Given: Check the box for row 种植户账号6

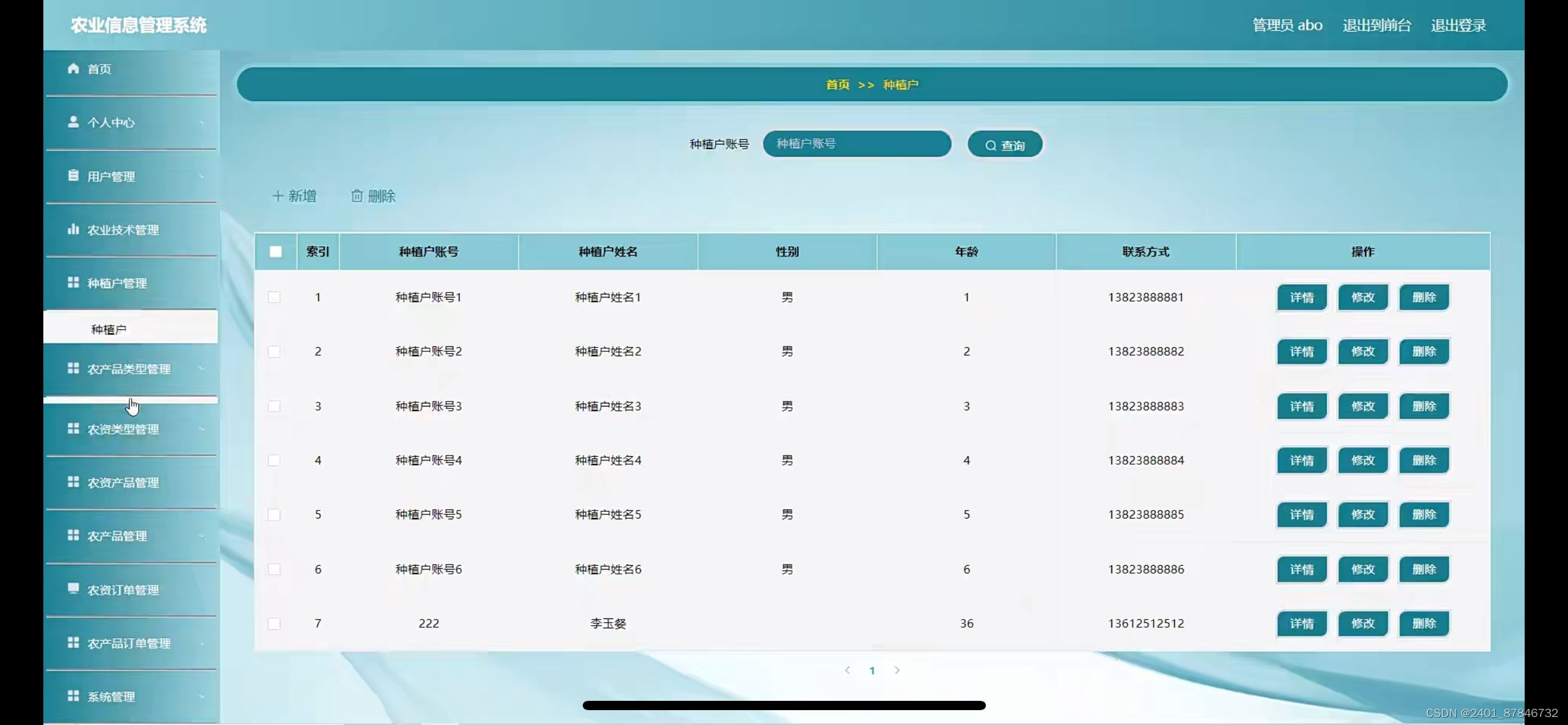Looking at the screenshot, I should [x=274, y=569].
